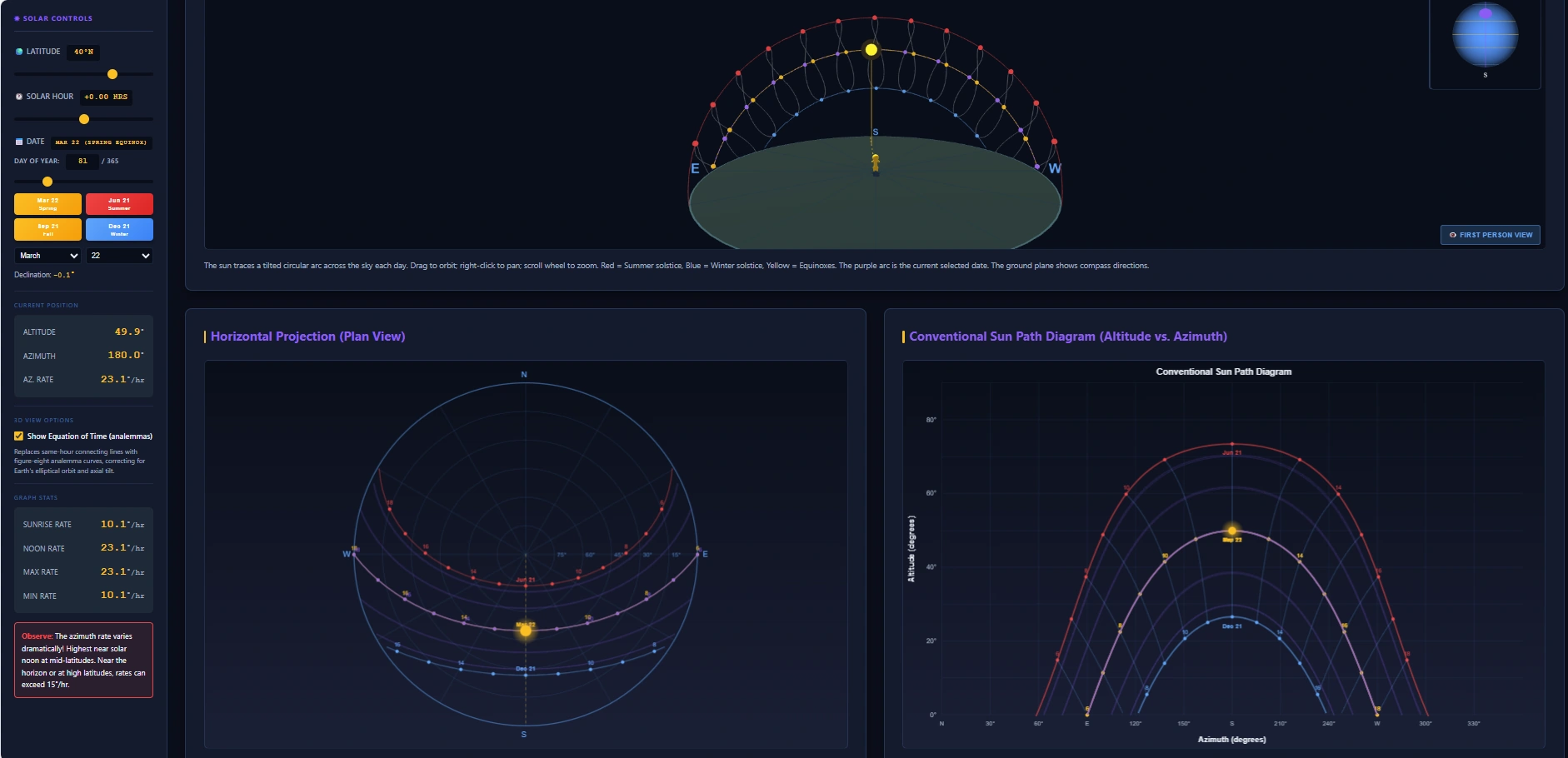Click the Horizontal Projection (Plan View) heading
This screenshot has width=1568, height=758.
(307, 337)
